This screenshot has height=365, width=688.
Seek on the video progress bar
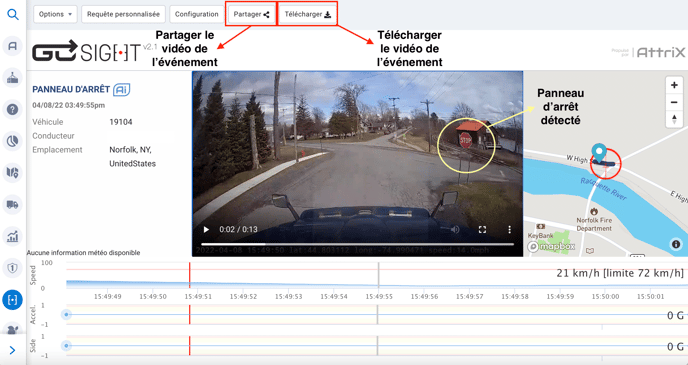point(357,244)
